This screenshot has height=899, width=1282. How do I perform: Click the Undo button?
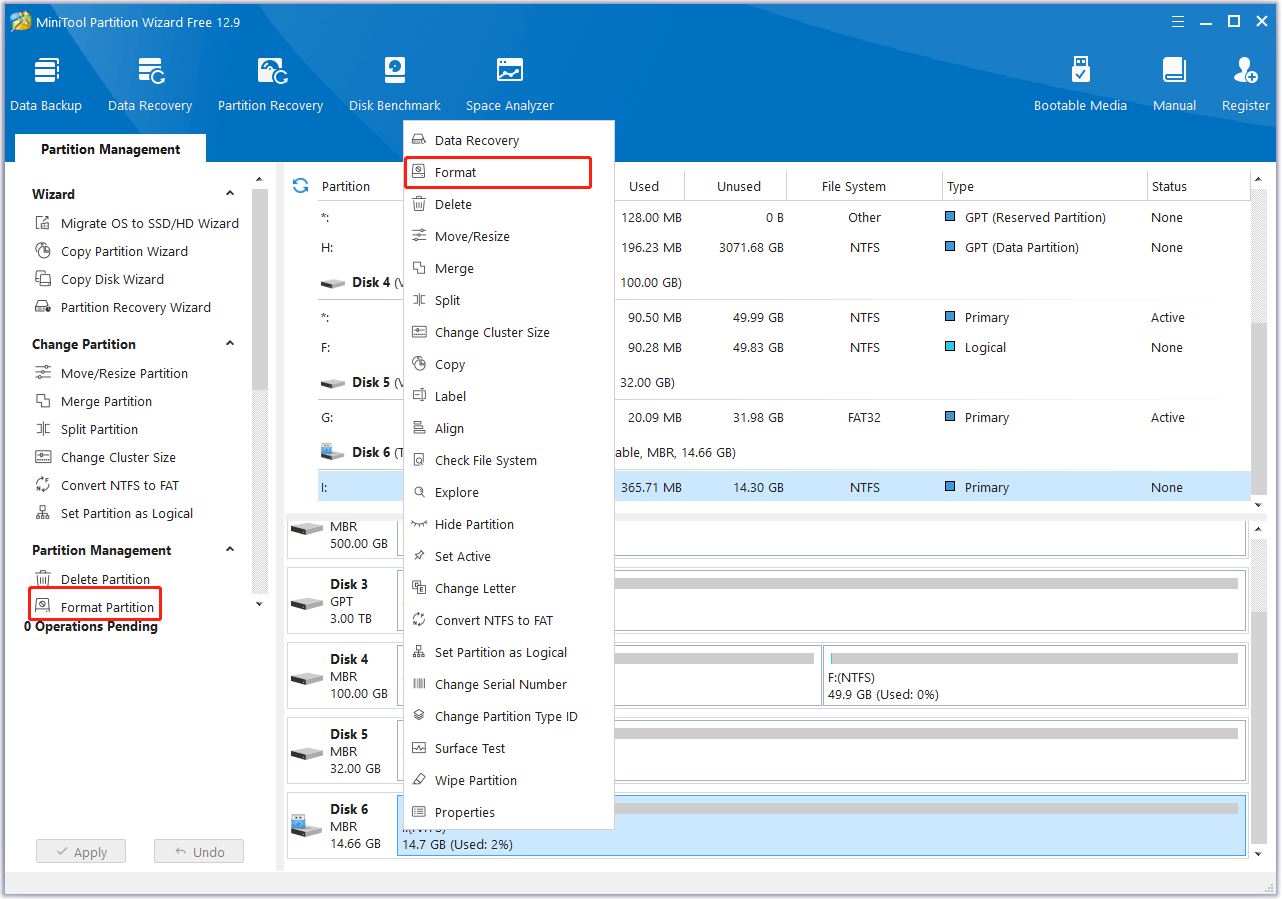pos(199,852)
